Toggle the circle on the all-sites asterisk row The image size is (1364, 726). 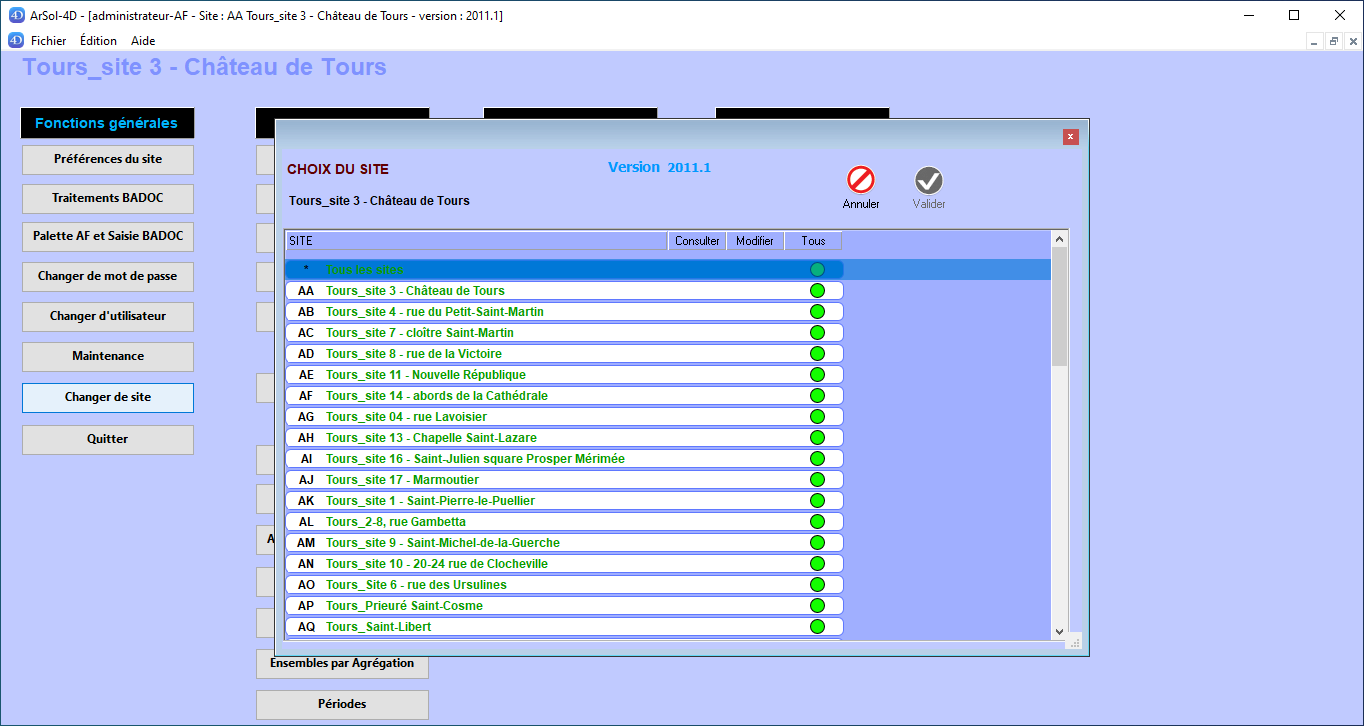pos(817,270)
